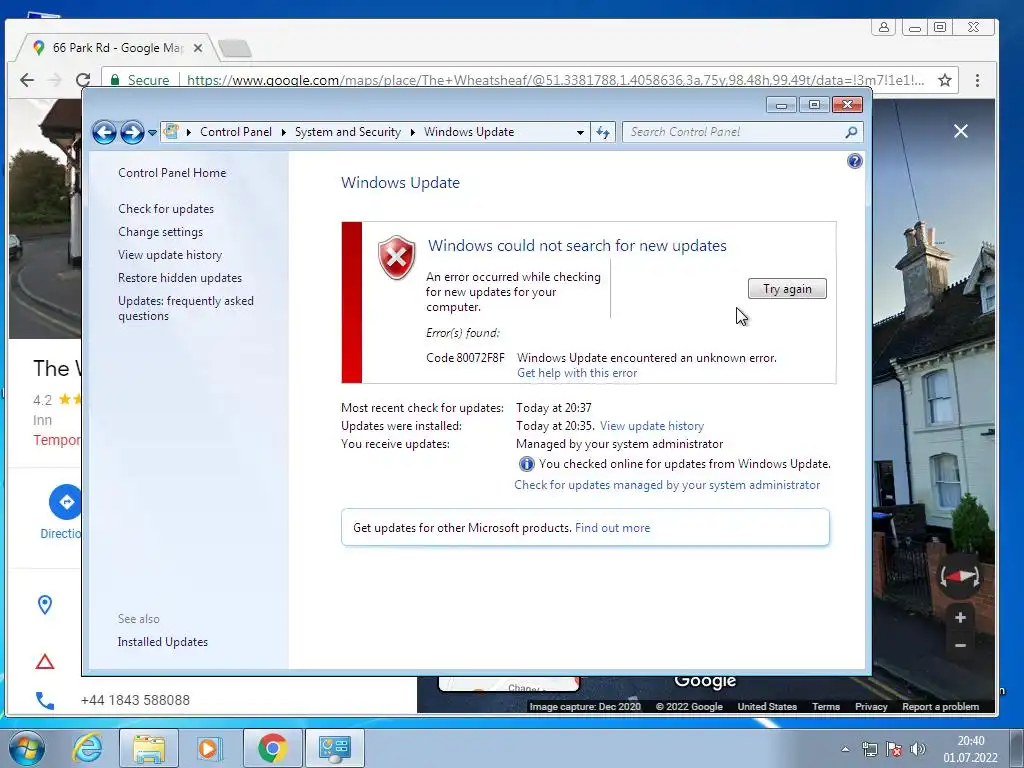Select Control Panel breadcrumb
Image resolution: width=1024 pixels, height=768 pixels.
coord(236,132)
